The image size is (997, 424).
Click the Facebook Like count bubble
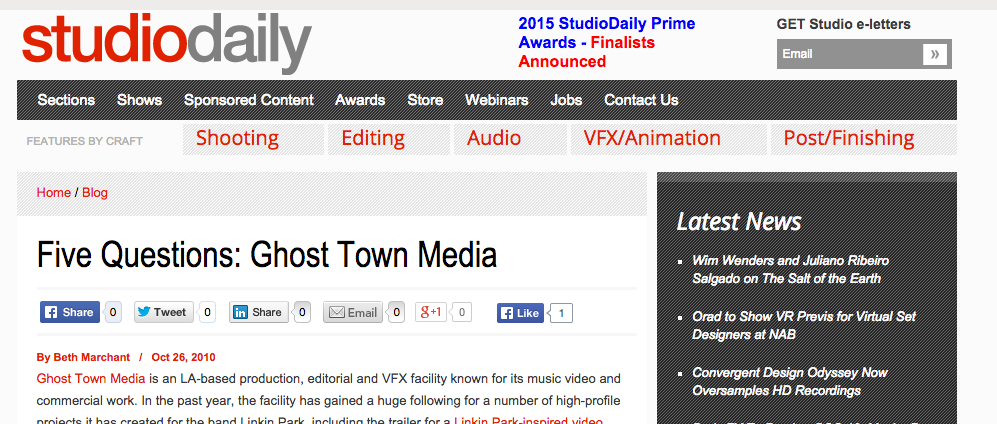[x=561, y=313]
